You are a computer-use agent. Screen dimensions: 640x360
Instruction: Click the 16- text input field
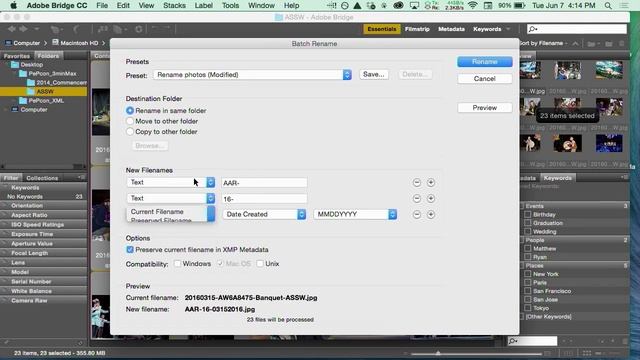[x=264, y=198]
